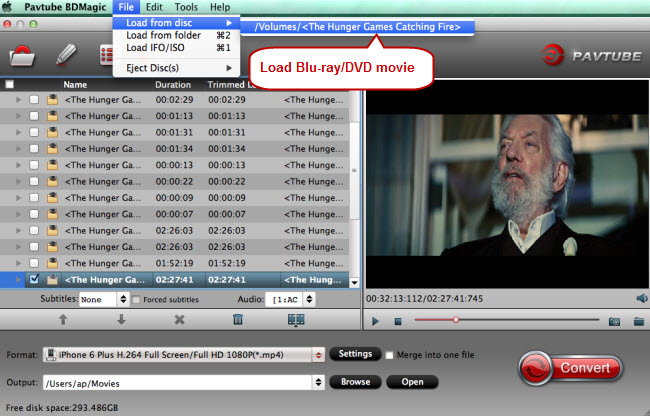Click the trash delete icon
This screenshot has height=416, width=650.
tap(238, 319)
